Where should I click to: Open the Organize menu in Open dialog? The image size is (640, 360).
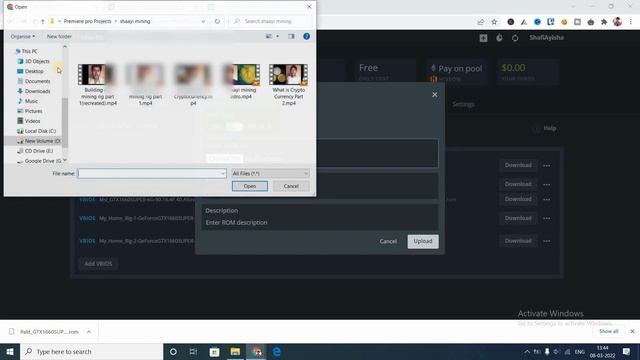22,36
